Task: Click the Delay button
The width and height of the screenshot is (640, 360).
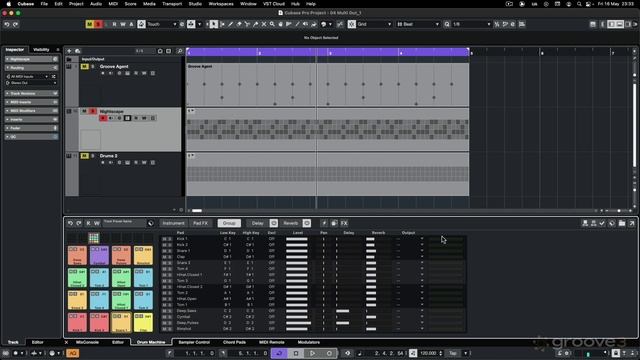Action: 258,223
